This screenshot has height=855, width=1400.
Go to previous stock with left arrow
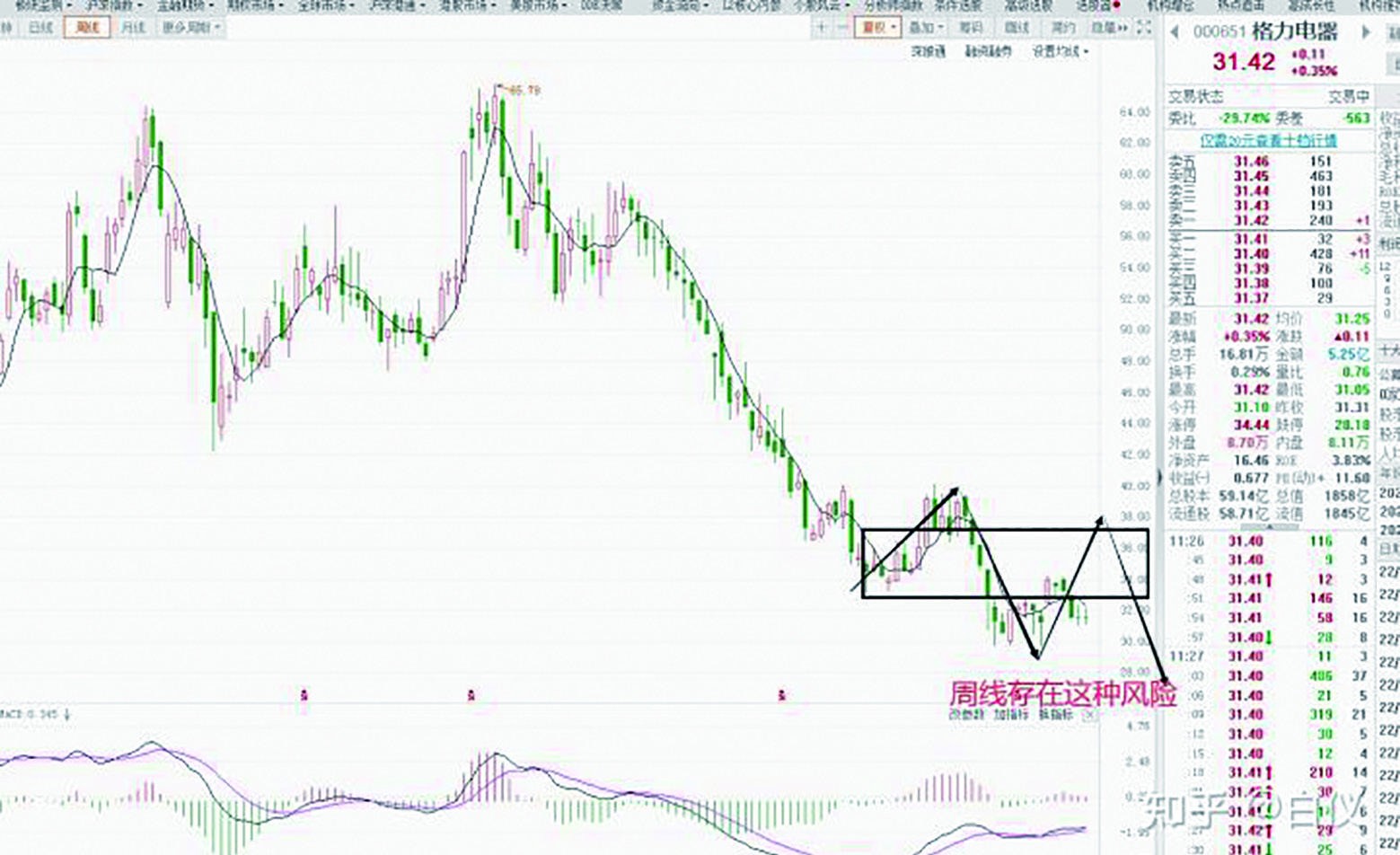(x=1174, y=33)
